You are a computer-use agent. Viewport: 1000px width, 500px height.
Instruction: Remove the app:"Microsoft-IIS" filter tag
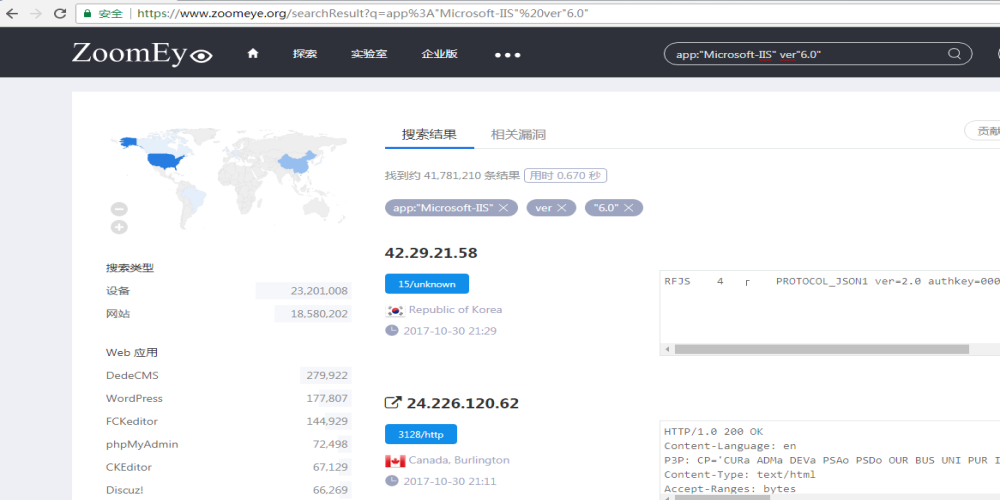[x=503, y=208]
